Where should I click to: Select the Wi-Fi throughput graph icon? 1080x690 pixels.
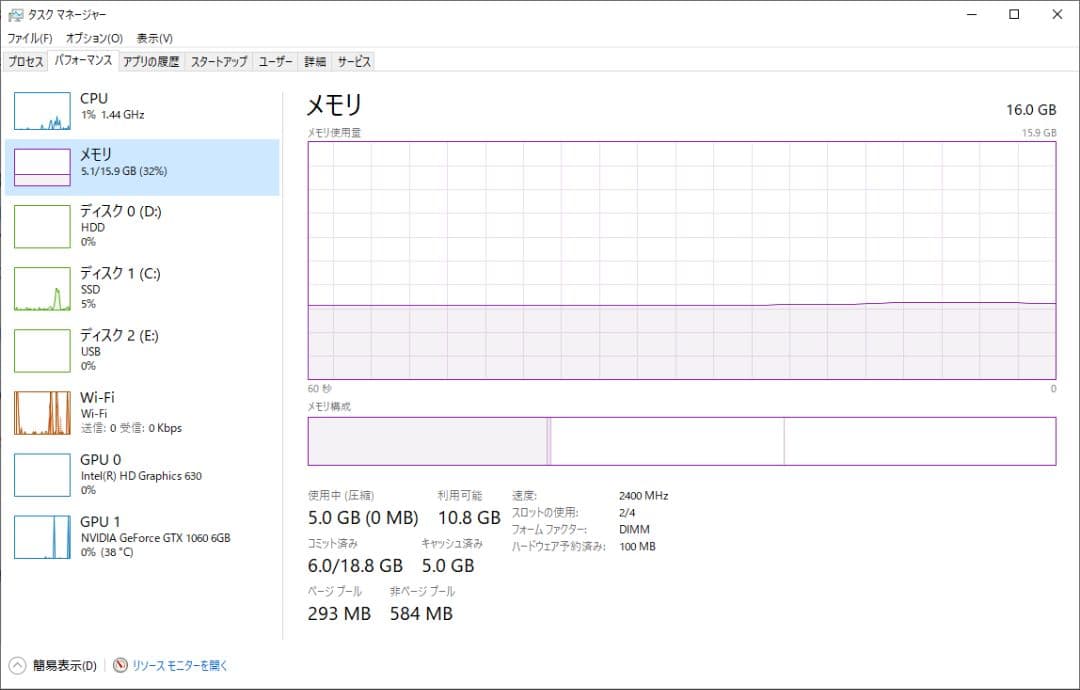42,412
